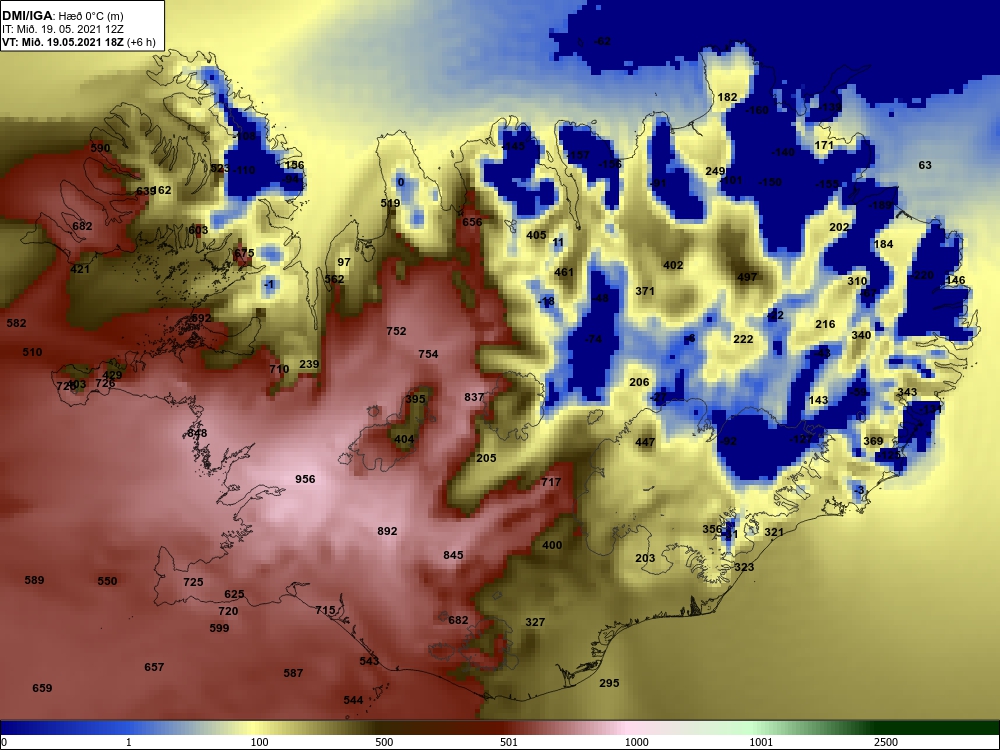Image resolution: width=1000 pixels, height=750 pixels.
Task: Select the 717 height value
Action: tap(551, 482)
